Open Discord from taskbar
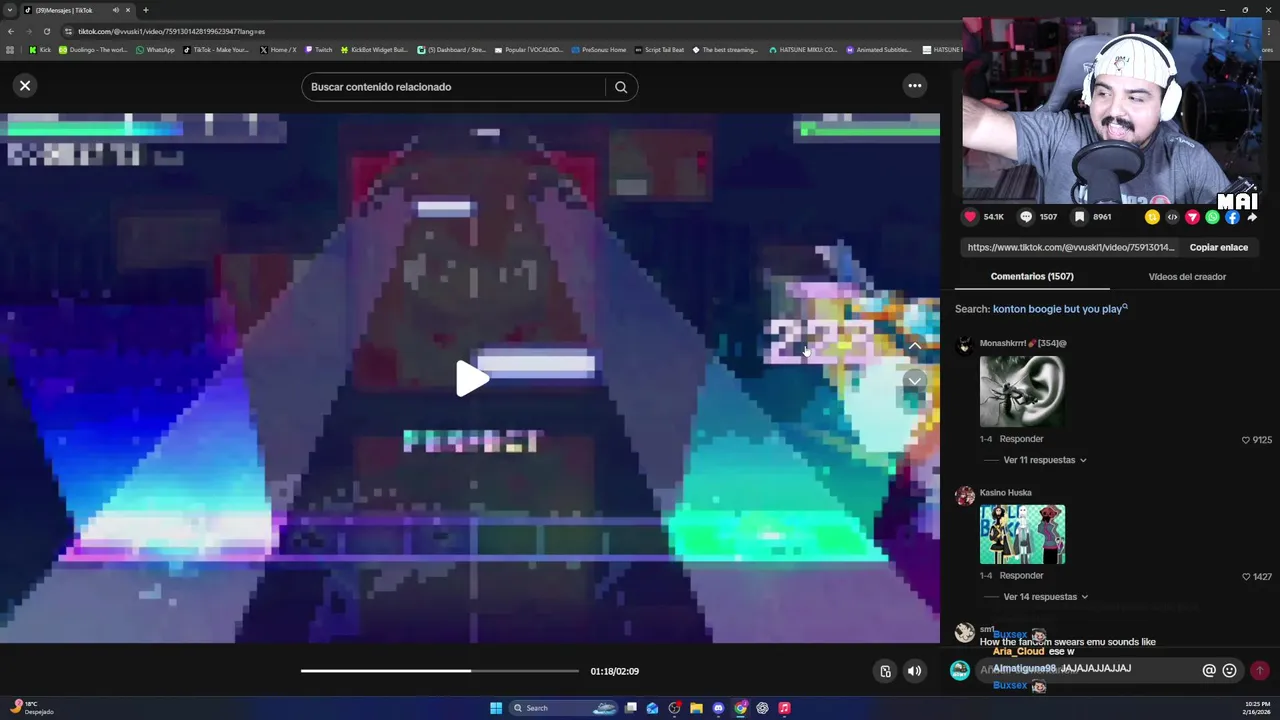The image size is (1280, 720). 718,708
